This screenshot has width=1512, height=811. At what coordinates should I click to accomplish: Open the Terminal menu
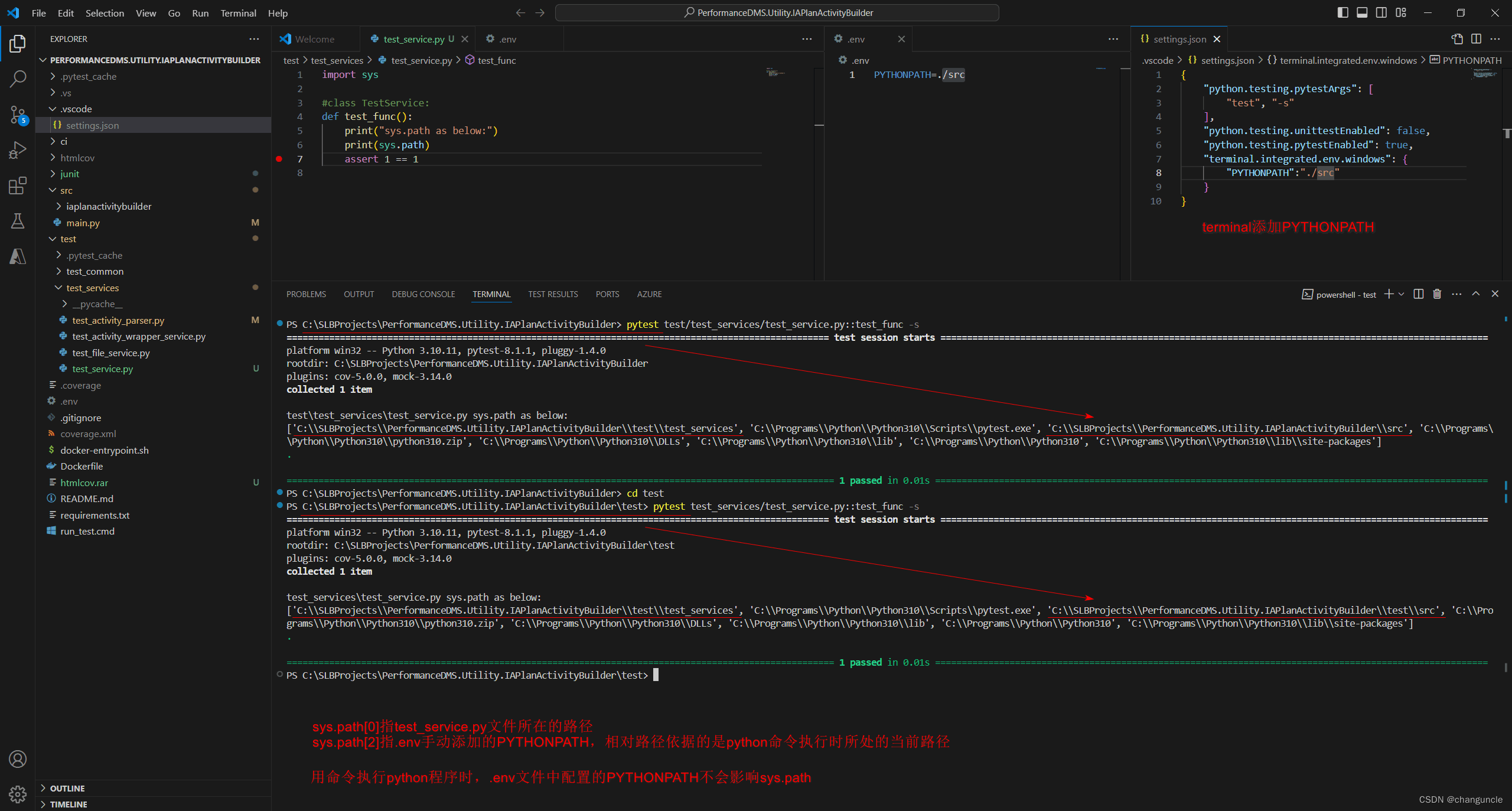tap(238, 13)
